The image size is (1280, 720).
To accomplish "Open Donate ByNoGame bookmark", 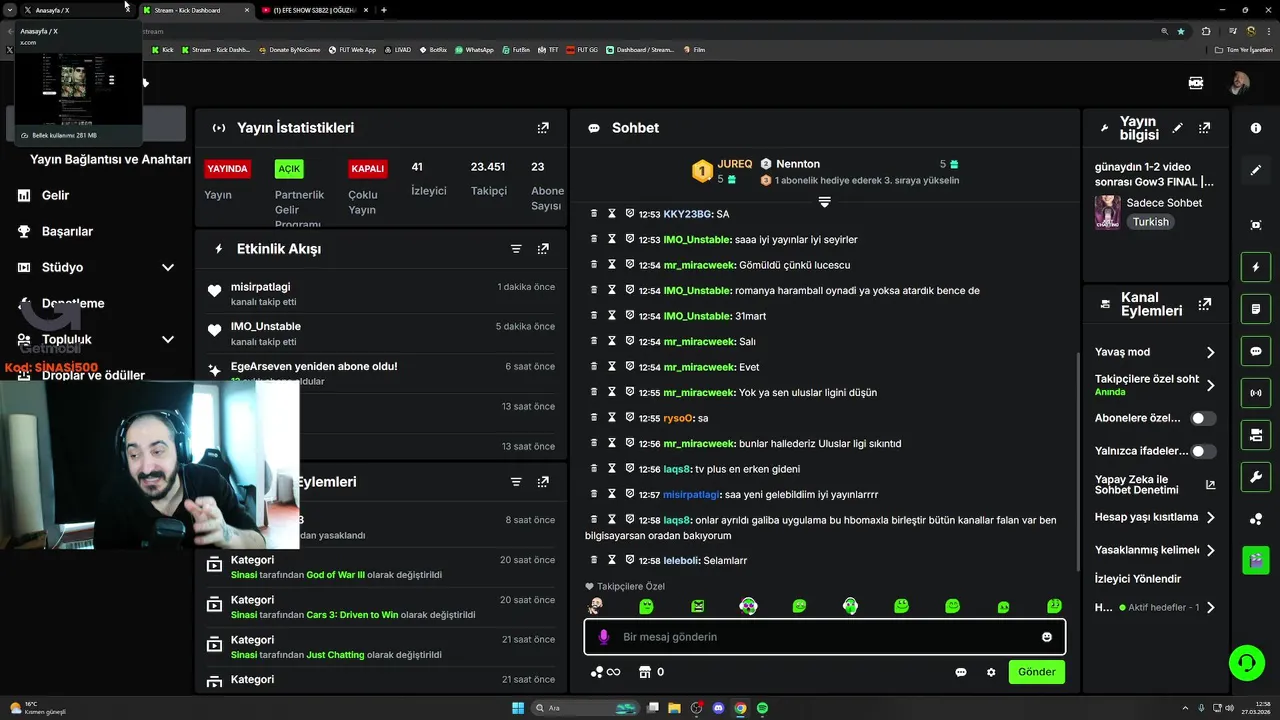I will click(290, 49).
